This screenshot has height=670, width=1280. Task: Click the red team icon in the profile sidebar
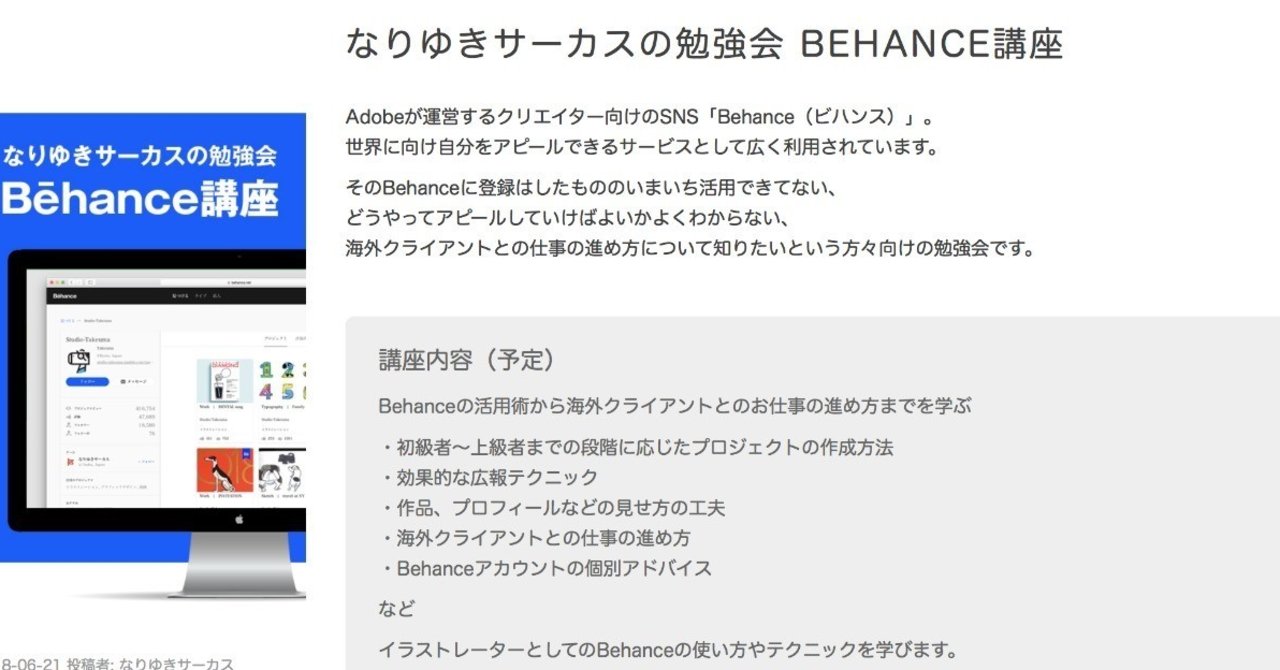click(68, 461)
